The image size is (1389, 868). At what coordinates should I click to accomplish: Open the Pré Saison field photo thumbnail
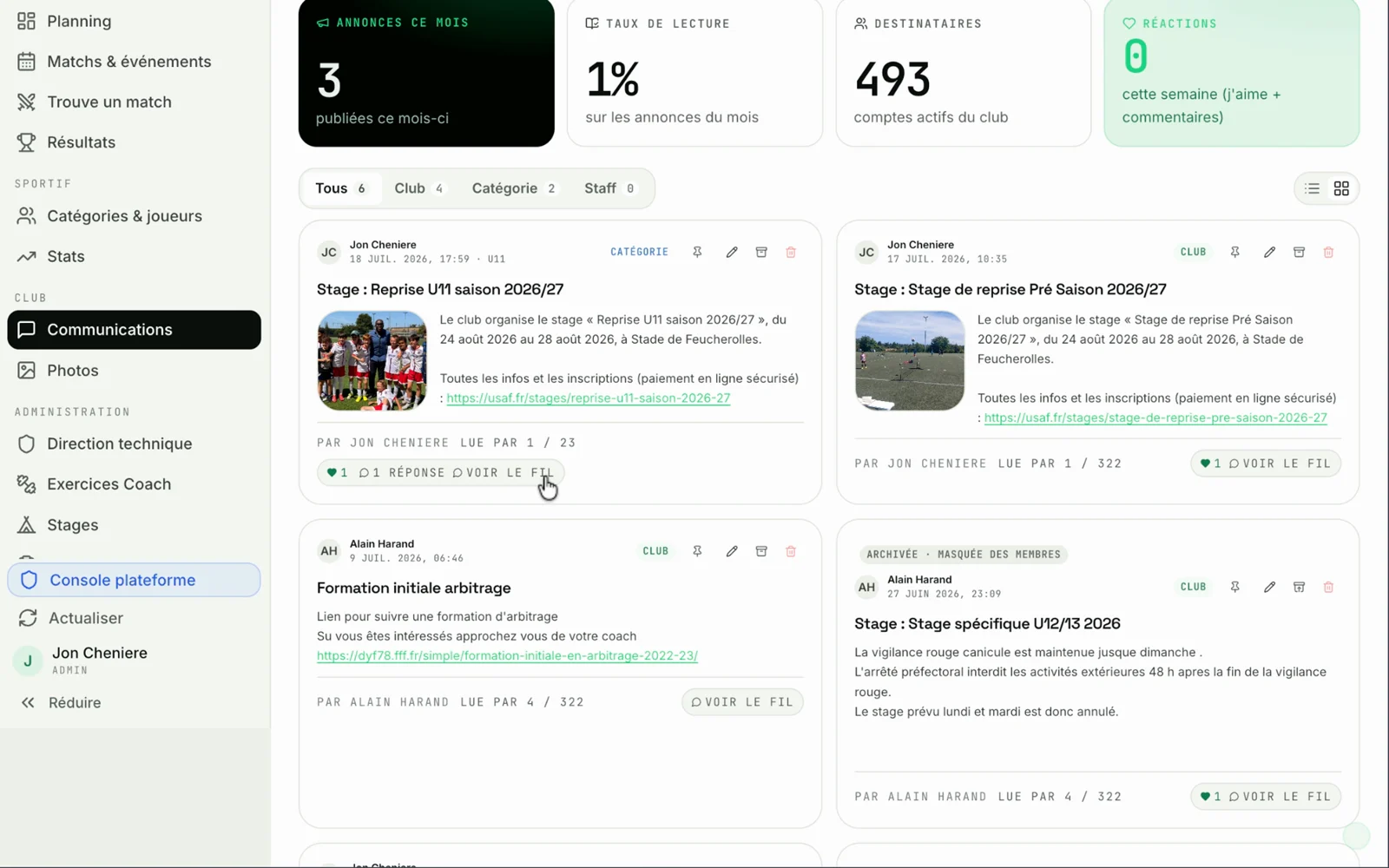coord(910,360)
